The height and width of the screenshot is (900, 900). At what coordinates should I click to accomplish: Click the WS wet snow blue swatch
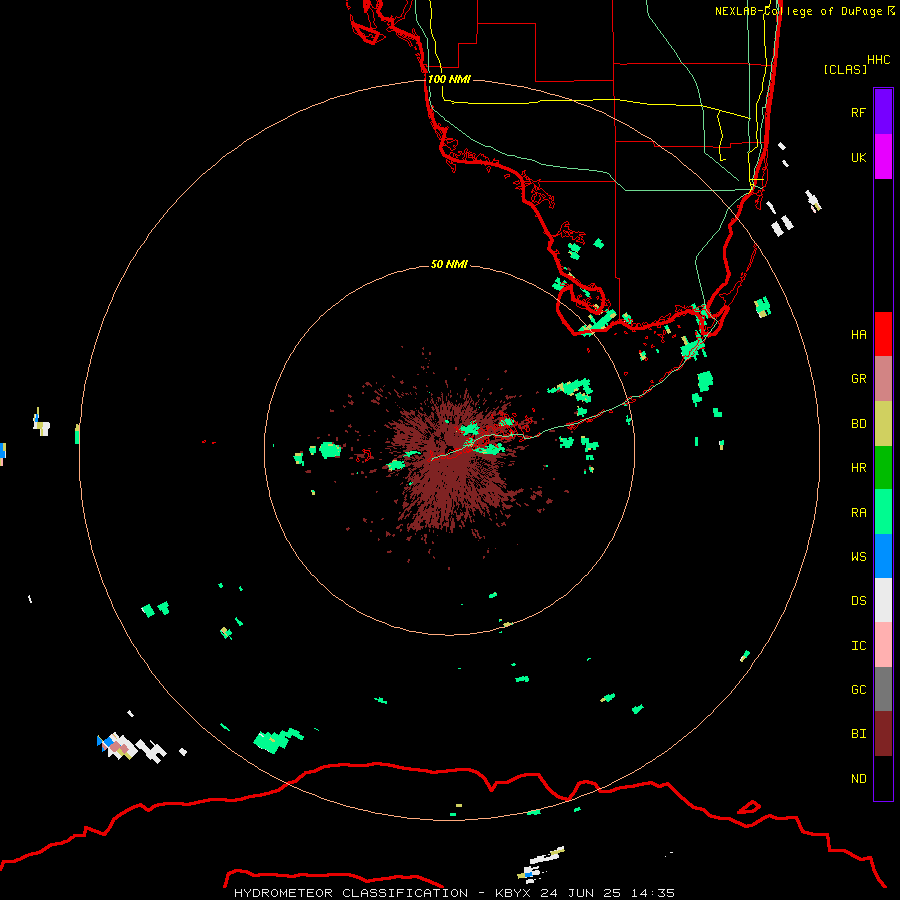883,556
